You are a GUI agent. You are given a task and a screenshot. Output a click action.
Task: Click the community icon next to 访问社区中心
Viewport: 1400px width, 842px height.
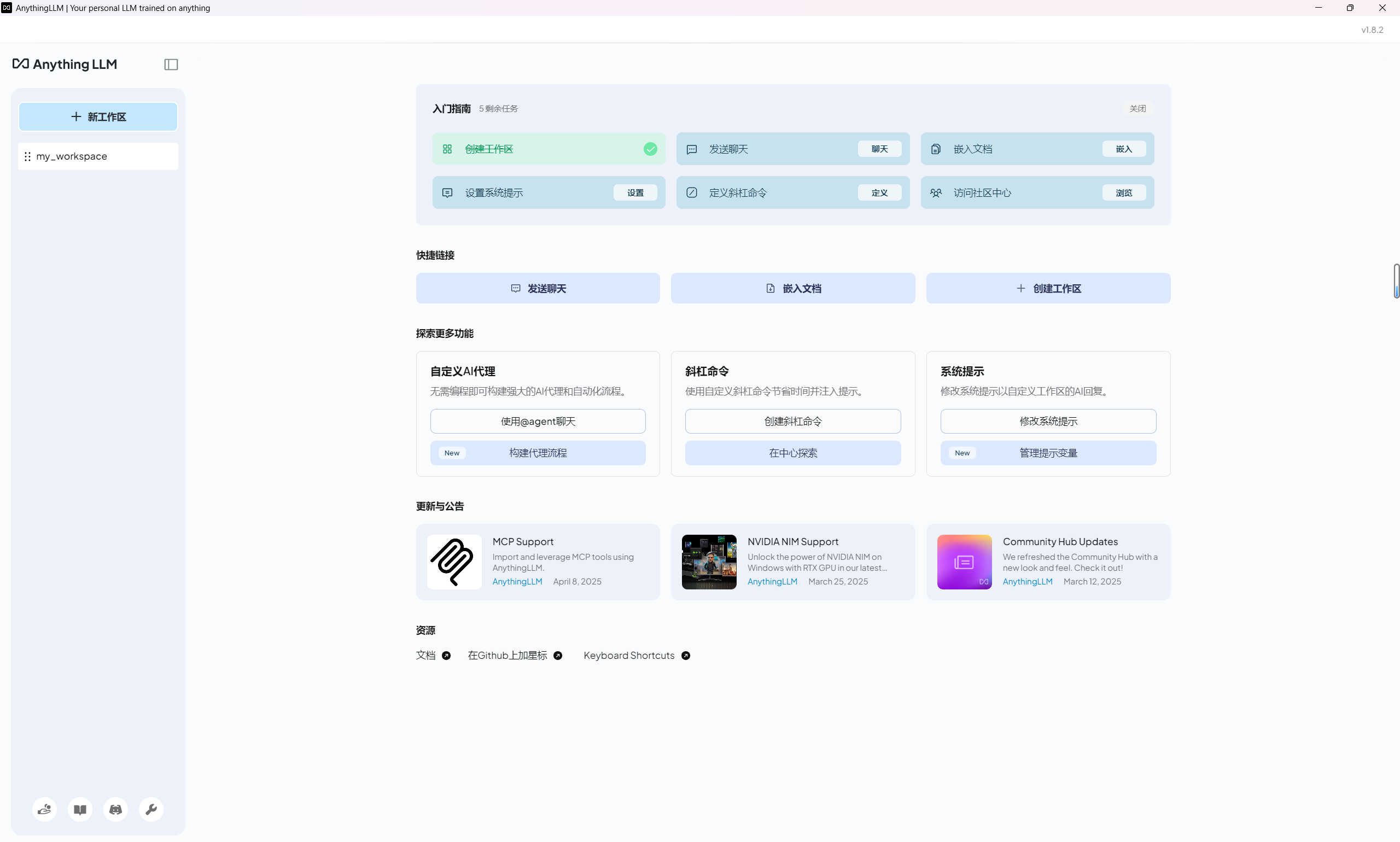click(936, 193)
